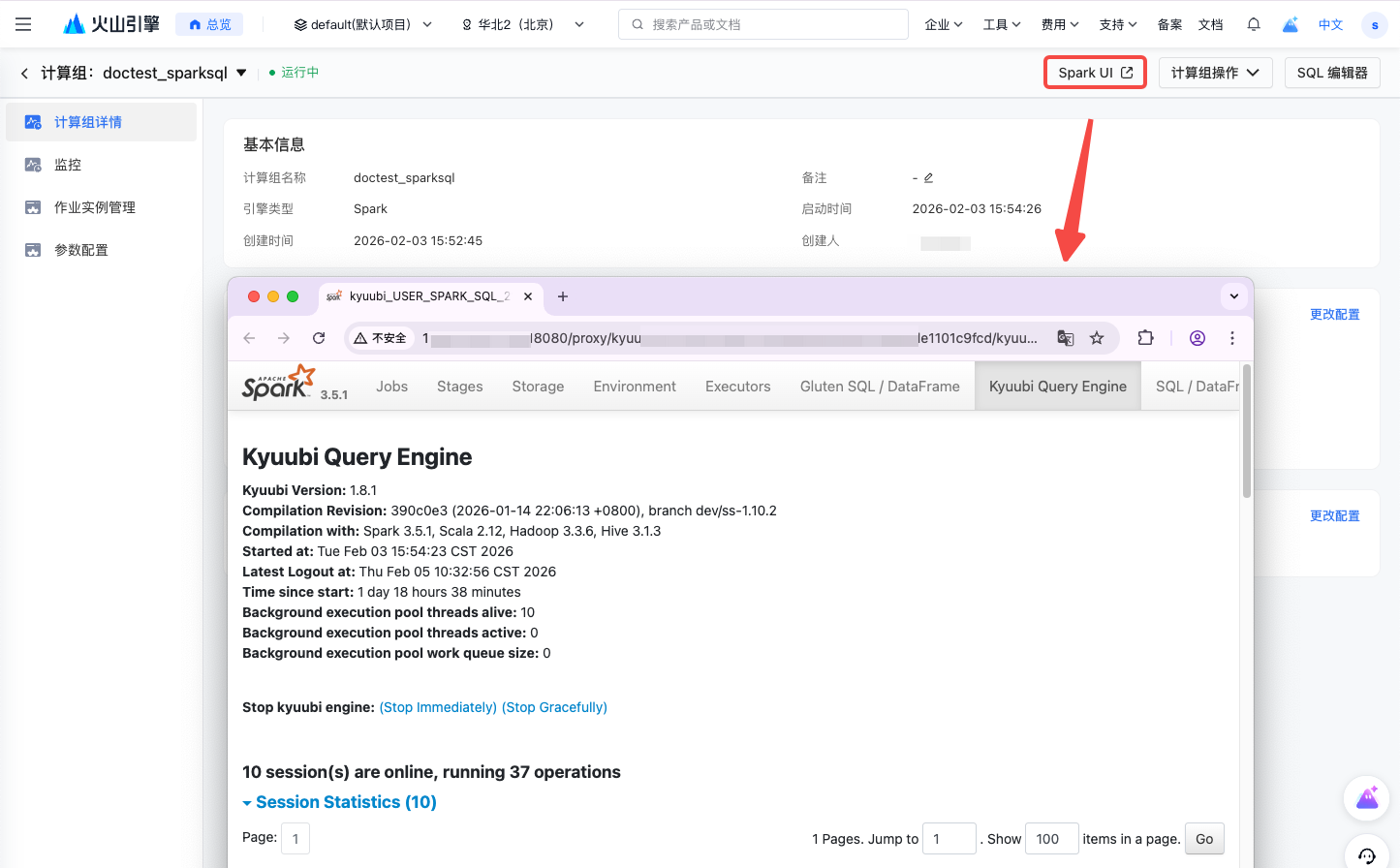Expand the 支持 menu
Image resolution: width=1400 pixels, height=868 pixels.
click(x=1118, y=24)
